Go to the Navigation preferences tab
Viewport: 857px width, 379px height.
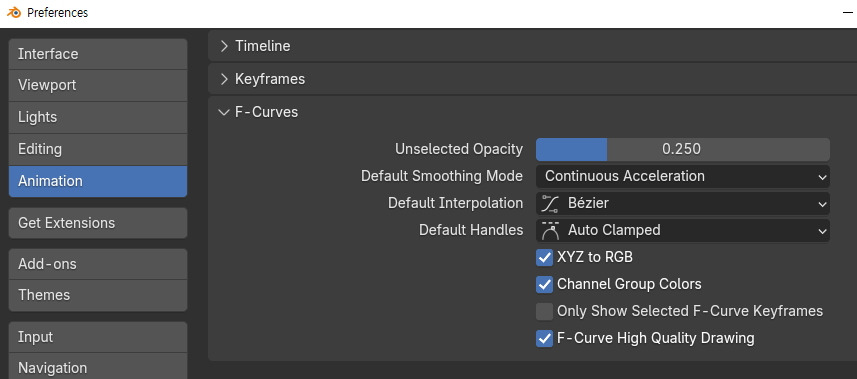click(98, 367)
